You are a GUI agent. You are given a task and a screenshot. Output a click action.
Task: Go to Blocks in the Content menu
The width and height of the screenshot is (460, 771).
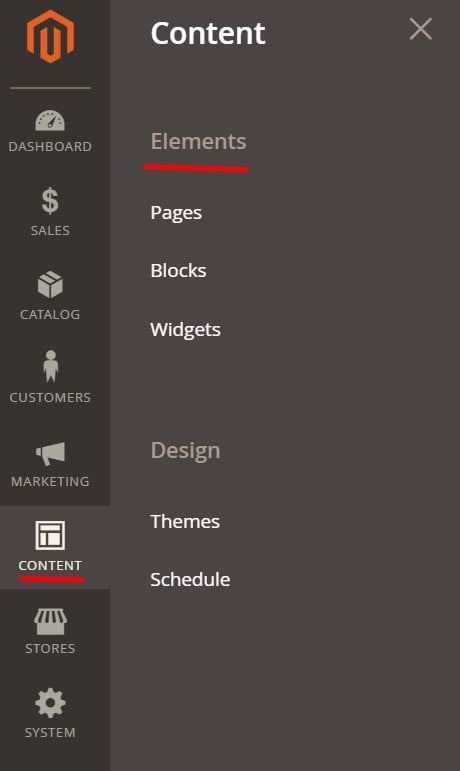pyautogui.click(x=178, y=270)
